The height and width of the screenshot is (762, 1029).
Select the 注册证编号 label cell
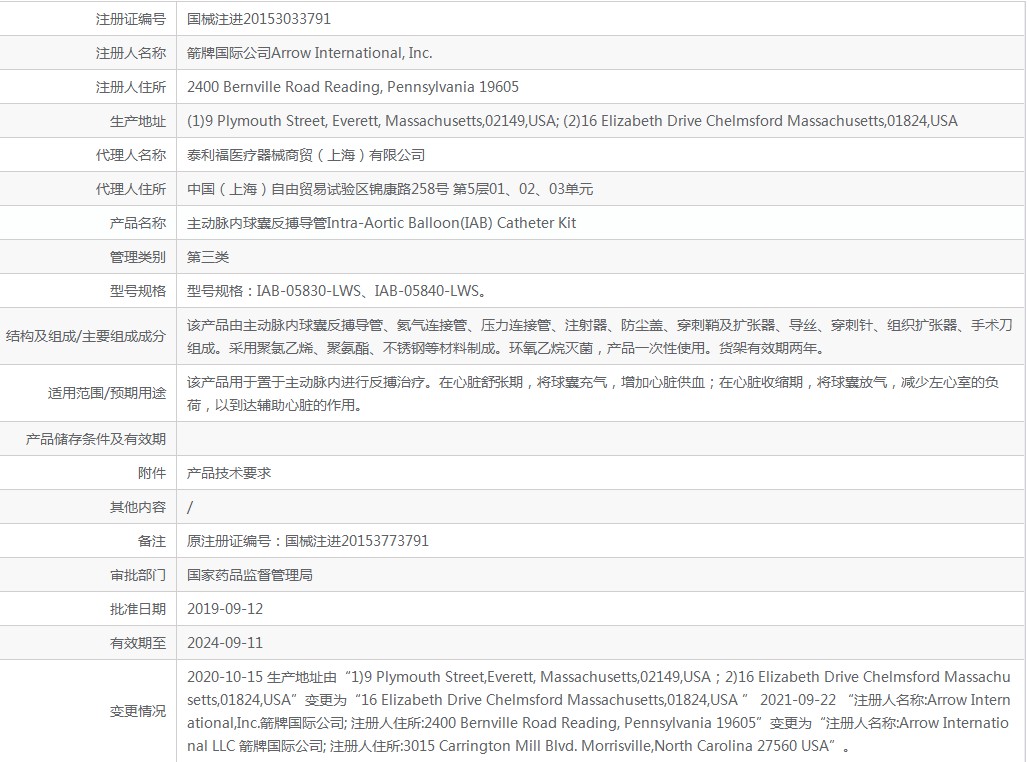point(131,19)
